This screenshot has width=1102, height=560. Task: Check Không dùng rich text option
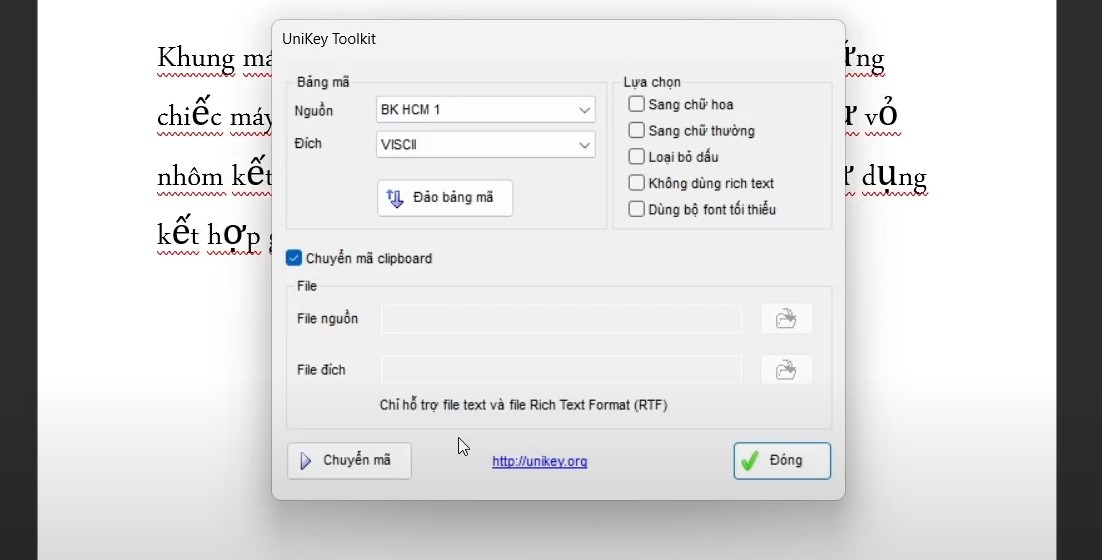(636, 183)
